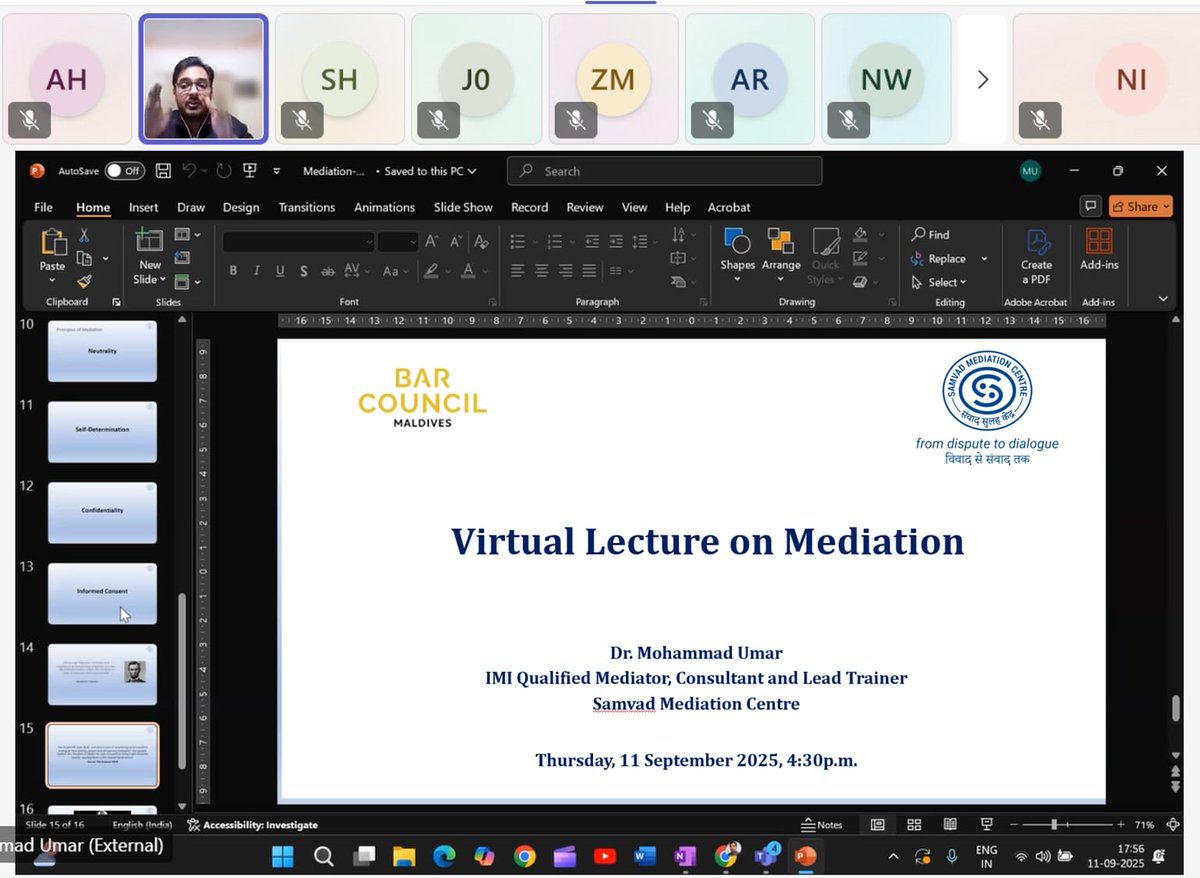Click Find in Editing group
Image resolution: width=1200 pixels, height=878 pixels.
931,234
